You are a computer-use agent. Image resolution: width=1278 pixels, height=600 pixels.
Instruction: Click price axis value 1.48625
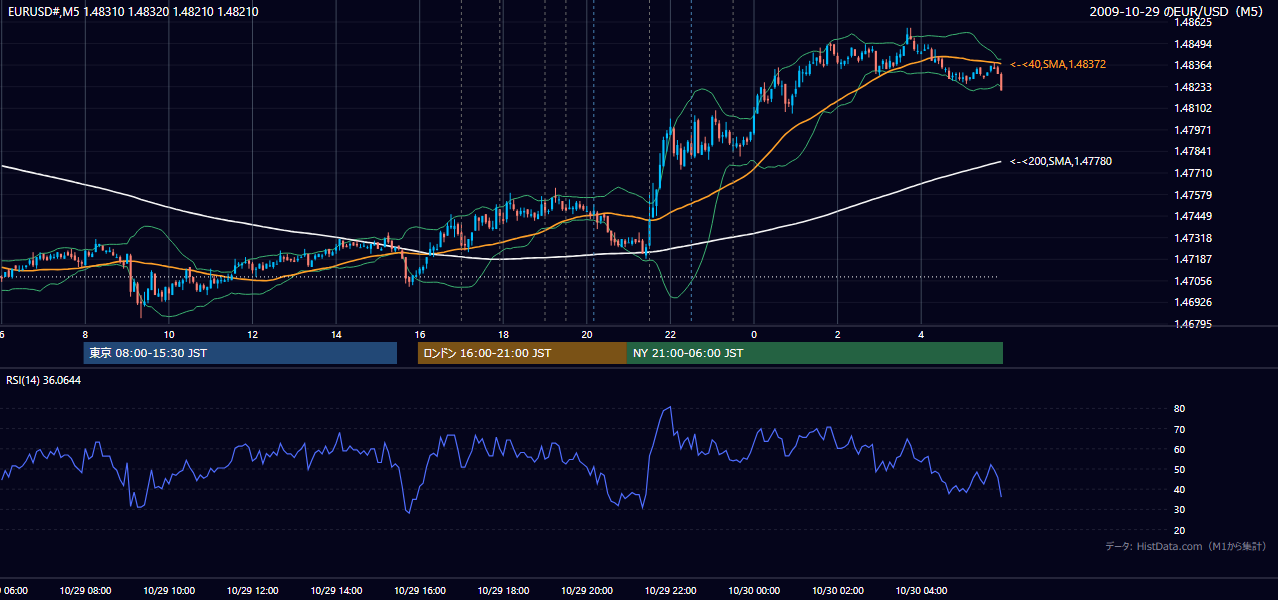[1195, 22]
